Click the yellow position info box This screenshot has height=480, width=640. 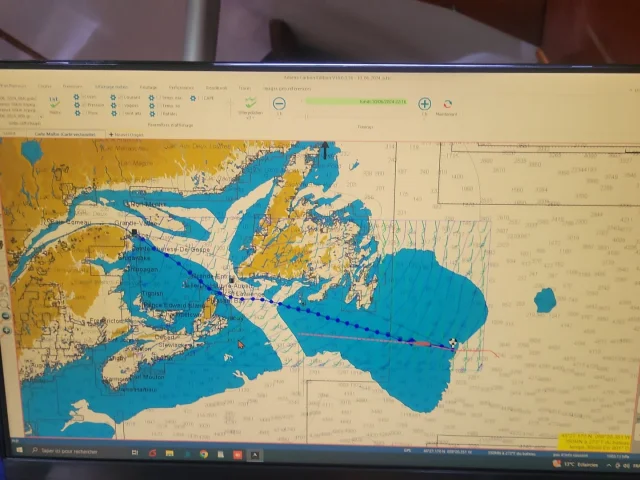pyautogui.click(x=595, y=442)
